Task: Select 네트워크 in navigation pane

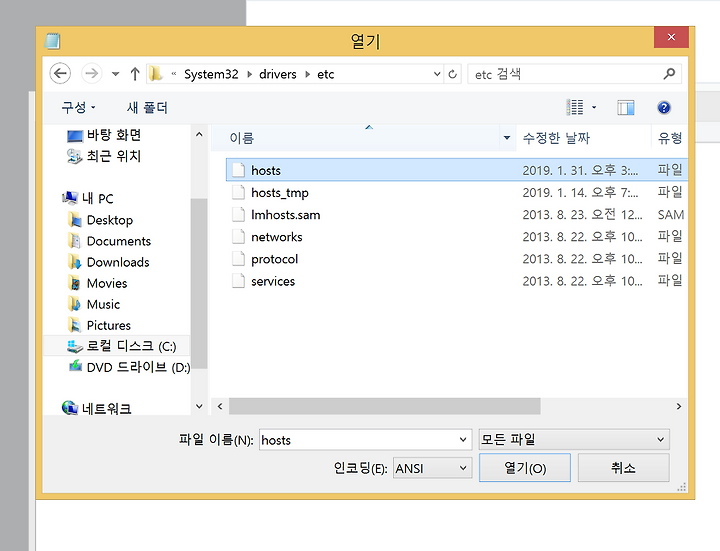Action: pyautogui.click(x=96, y=408)
